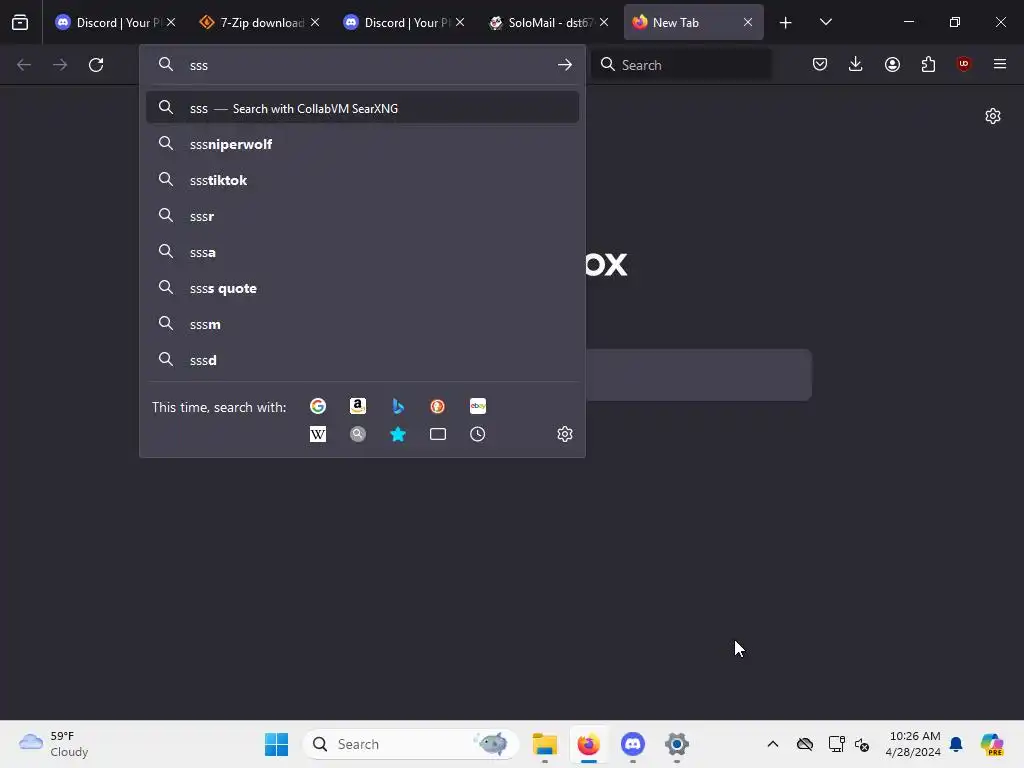Image resolution: width=1024 pixels, height=768 pixels.
Task: Search open tabs using the tab icon
Action: 438,434
